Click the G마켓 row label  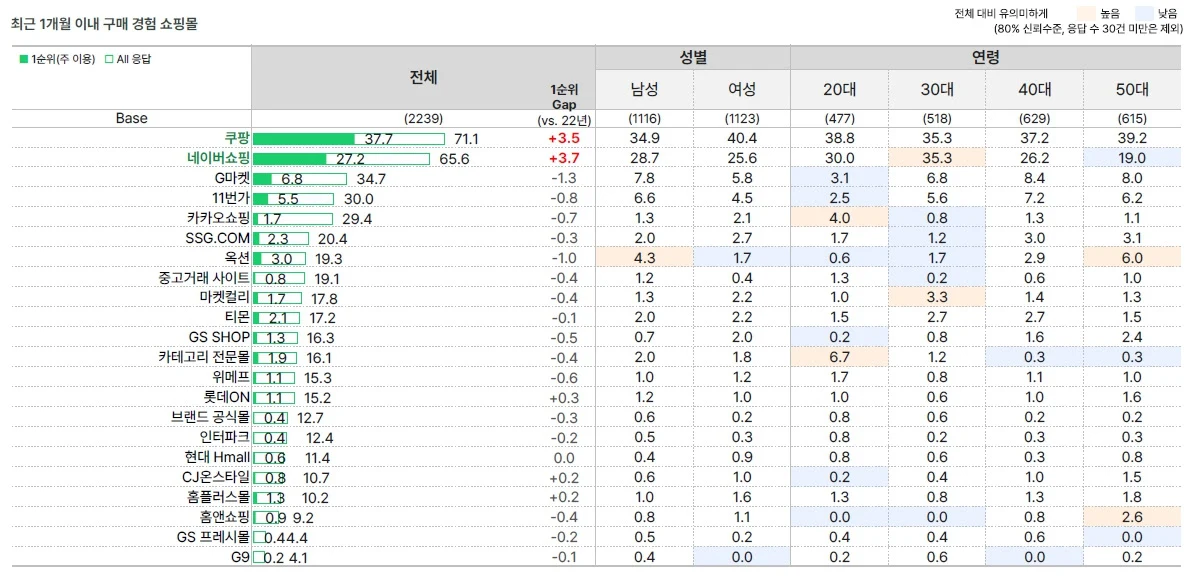coord(232,178)
